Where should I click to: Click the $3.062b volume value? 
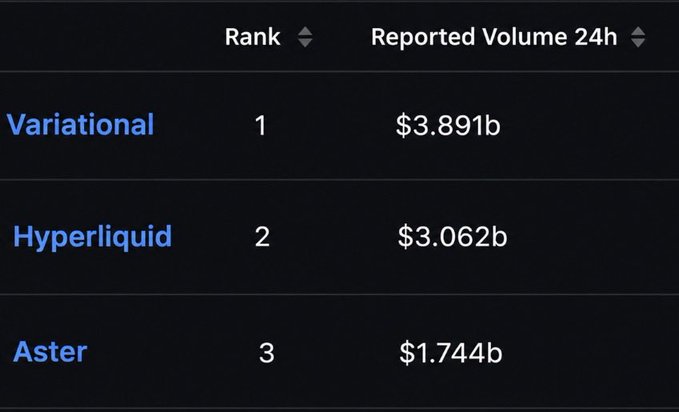[453, 237]
